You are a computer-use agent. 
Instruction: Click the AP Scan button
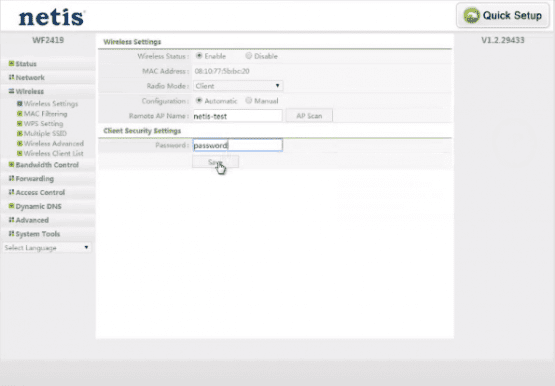309,116
